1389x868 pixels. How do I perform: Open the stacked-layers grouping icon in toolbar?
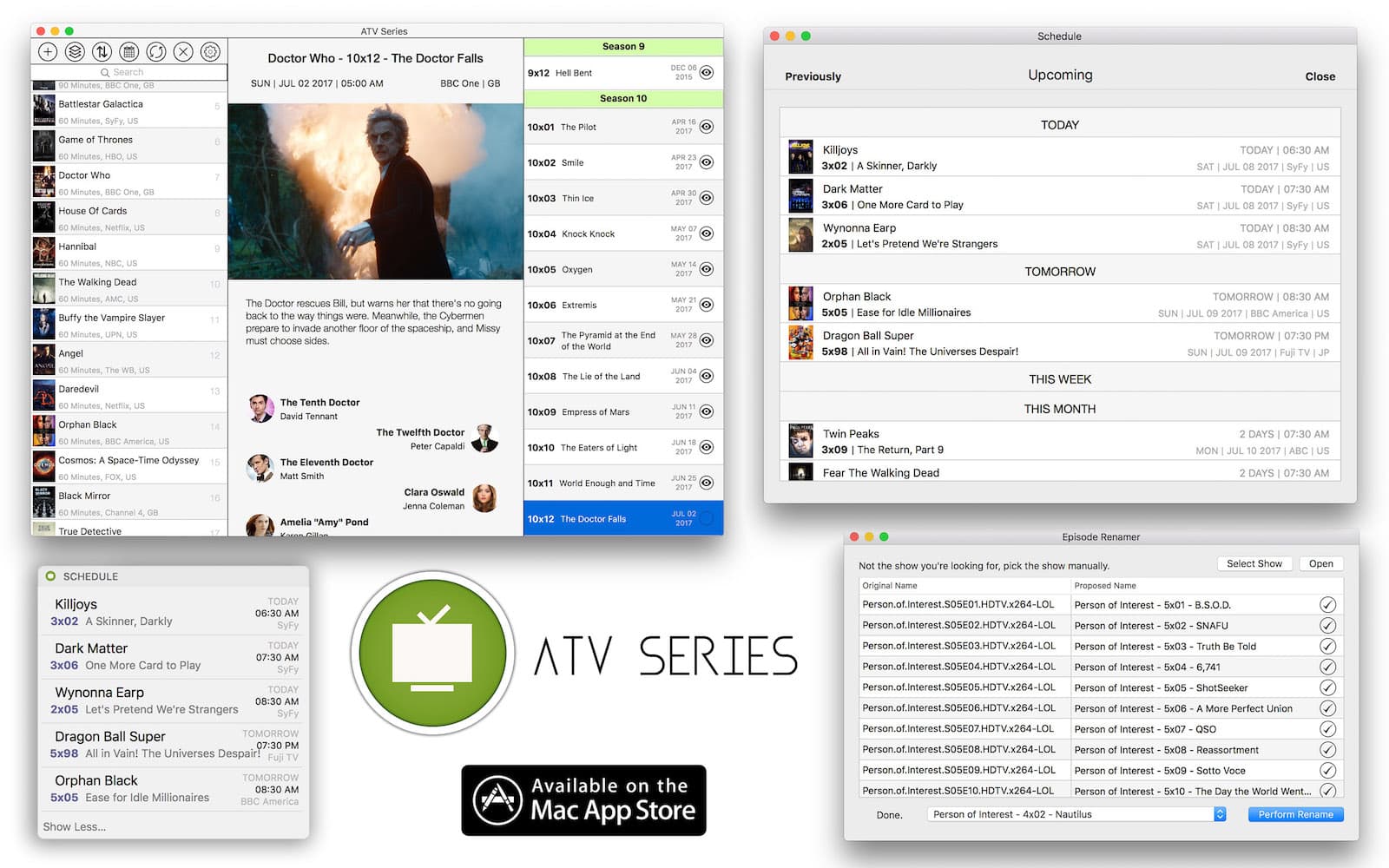click(x=76, y=52)
